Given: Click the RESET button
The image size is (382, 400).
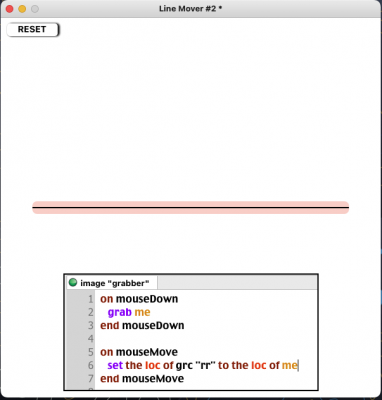Looking at the screenshot, I should (33, 29).
